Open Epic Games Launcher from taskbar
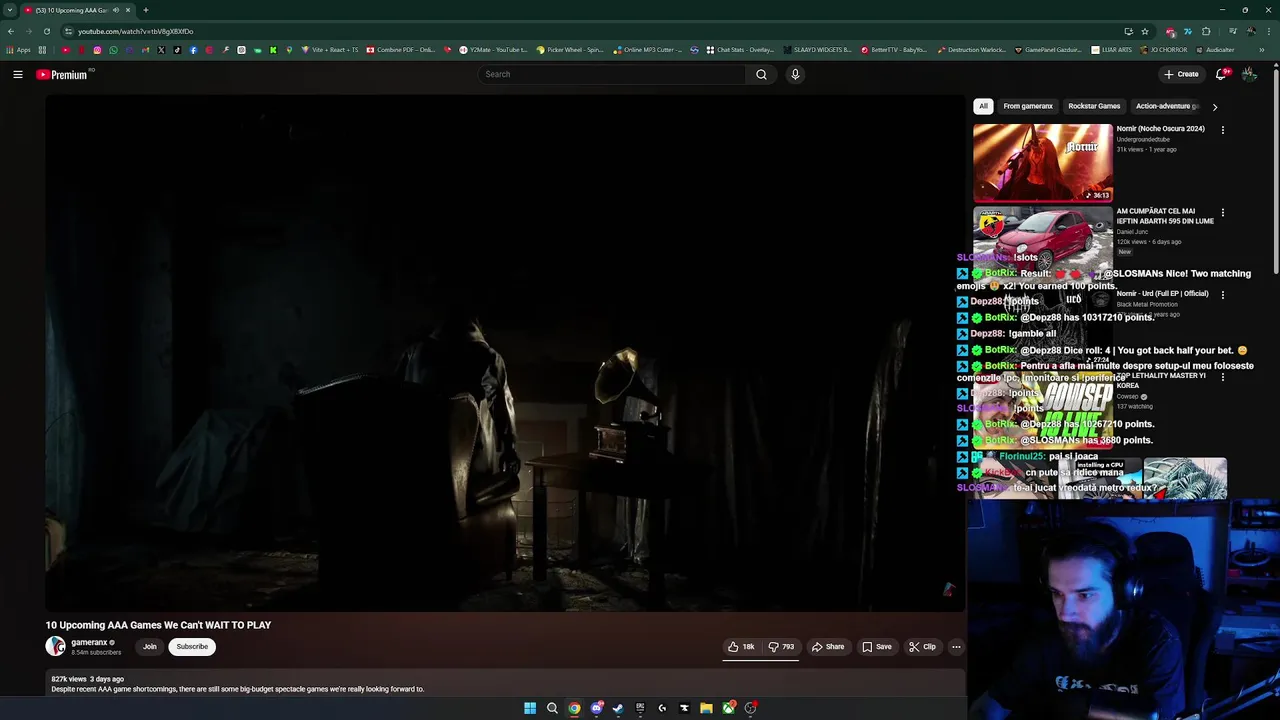This screenshot has width=1280, height=720. click(x=640, y=708)
